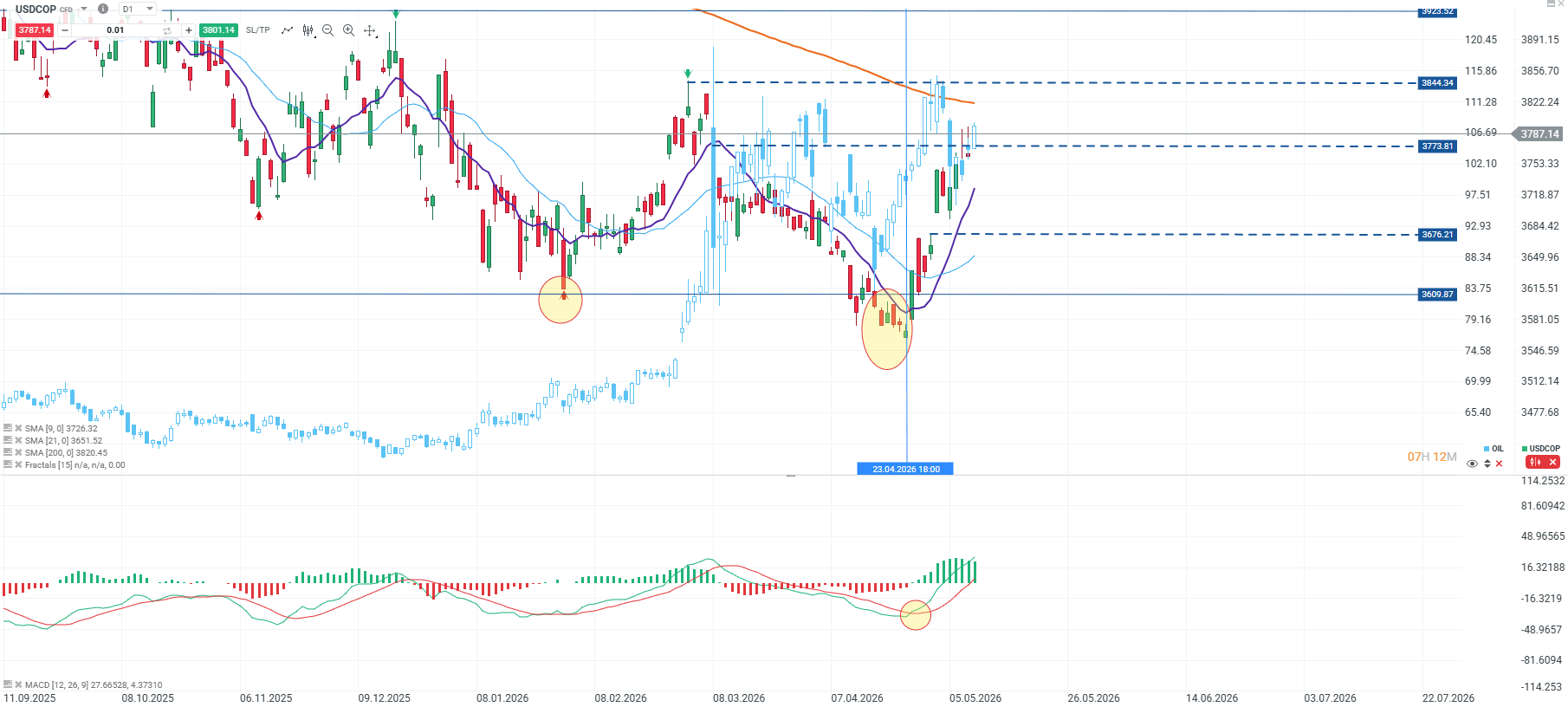This screenshot has width=1568, height=707.
Task: Zoom in the chart with the magnifier icon
Action: (x=349, y=30)
